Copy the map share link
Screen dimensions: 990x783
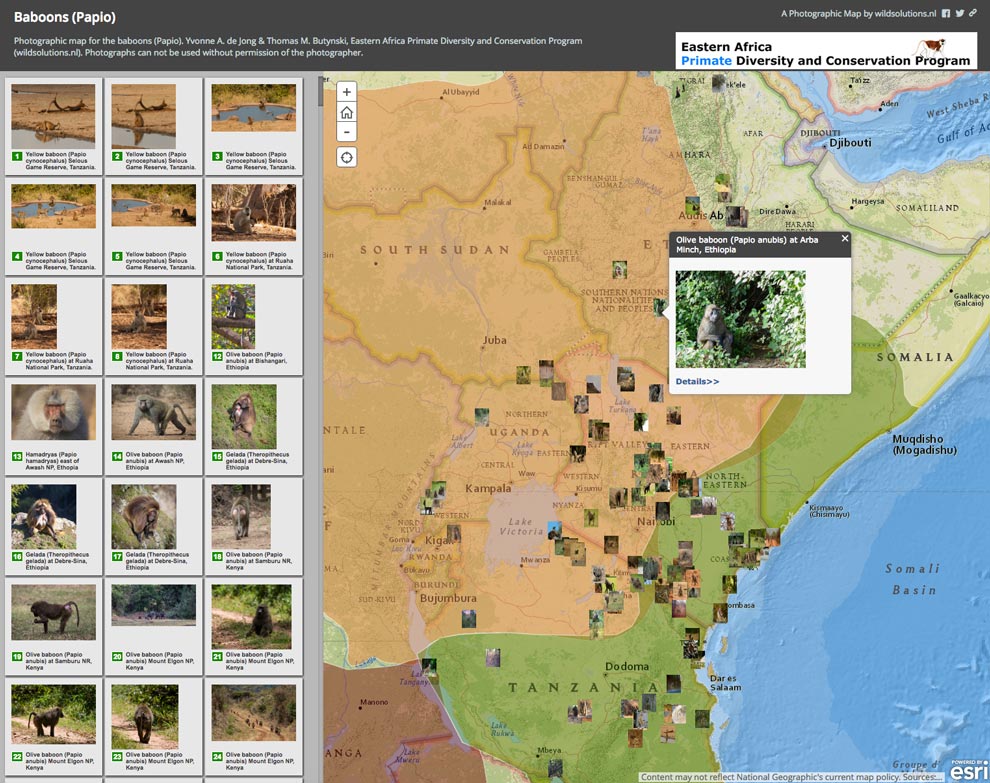click(973, 14)
